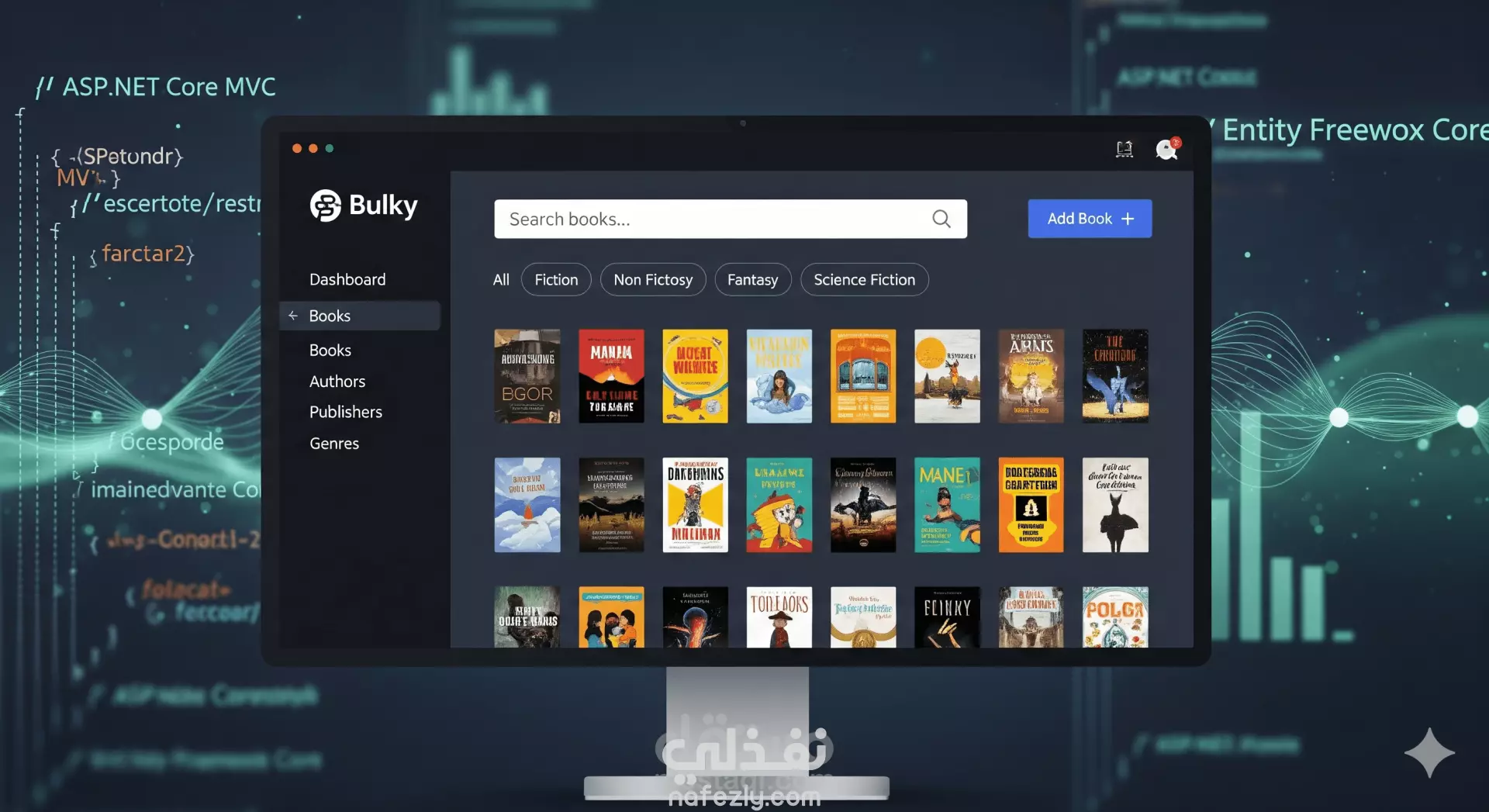
Task: Open the dark raven book cover
Action: coord(863,505)
